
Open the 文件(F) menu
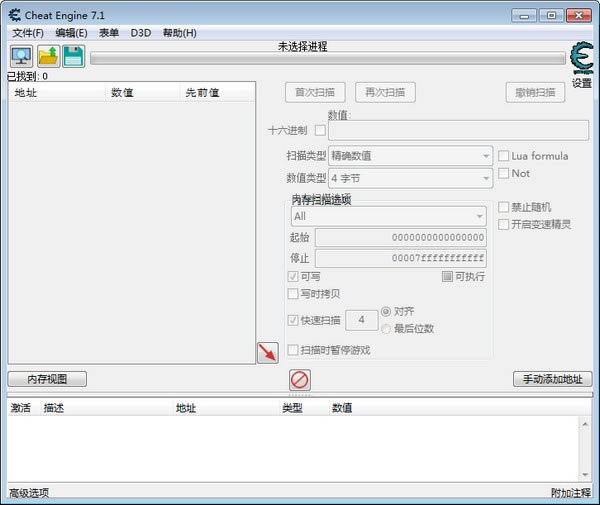[28, 33]
